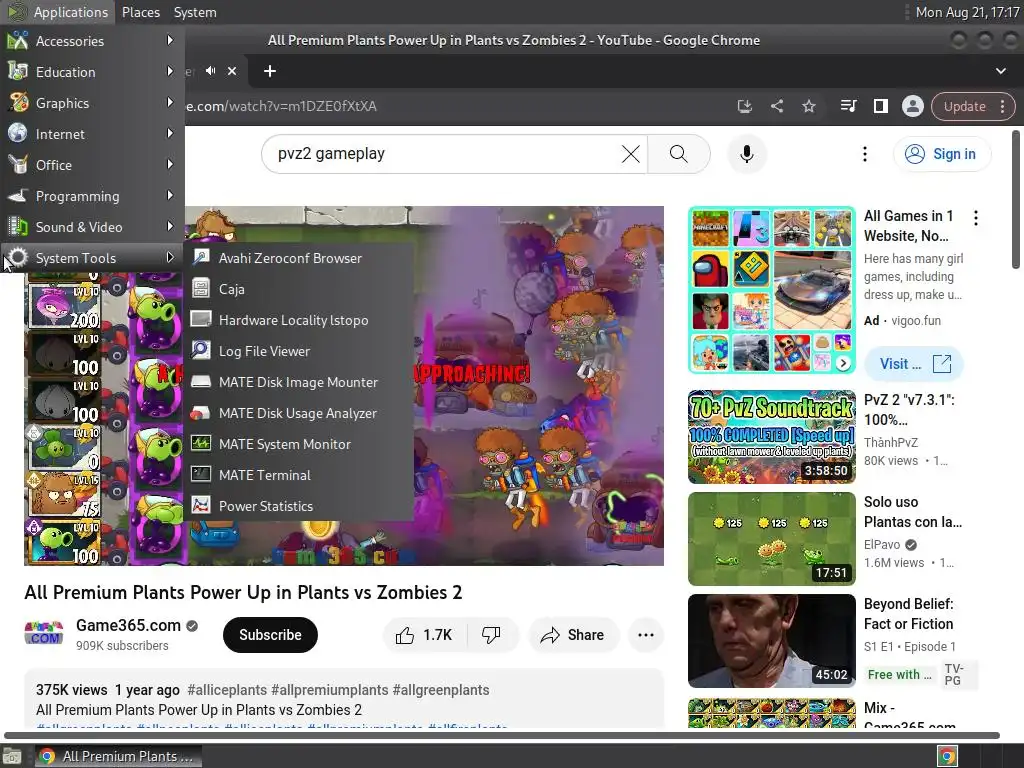
Task: Click the Applications menu
Action: (57, 12)
